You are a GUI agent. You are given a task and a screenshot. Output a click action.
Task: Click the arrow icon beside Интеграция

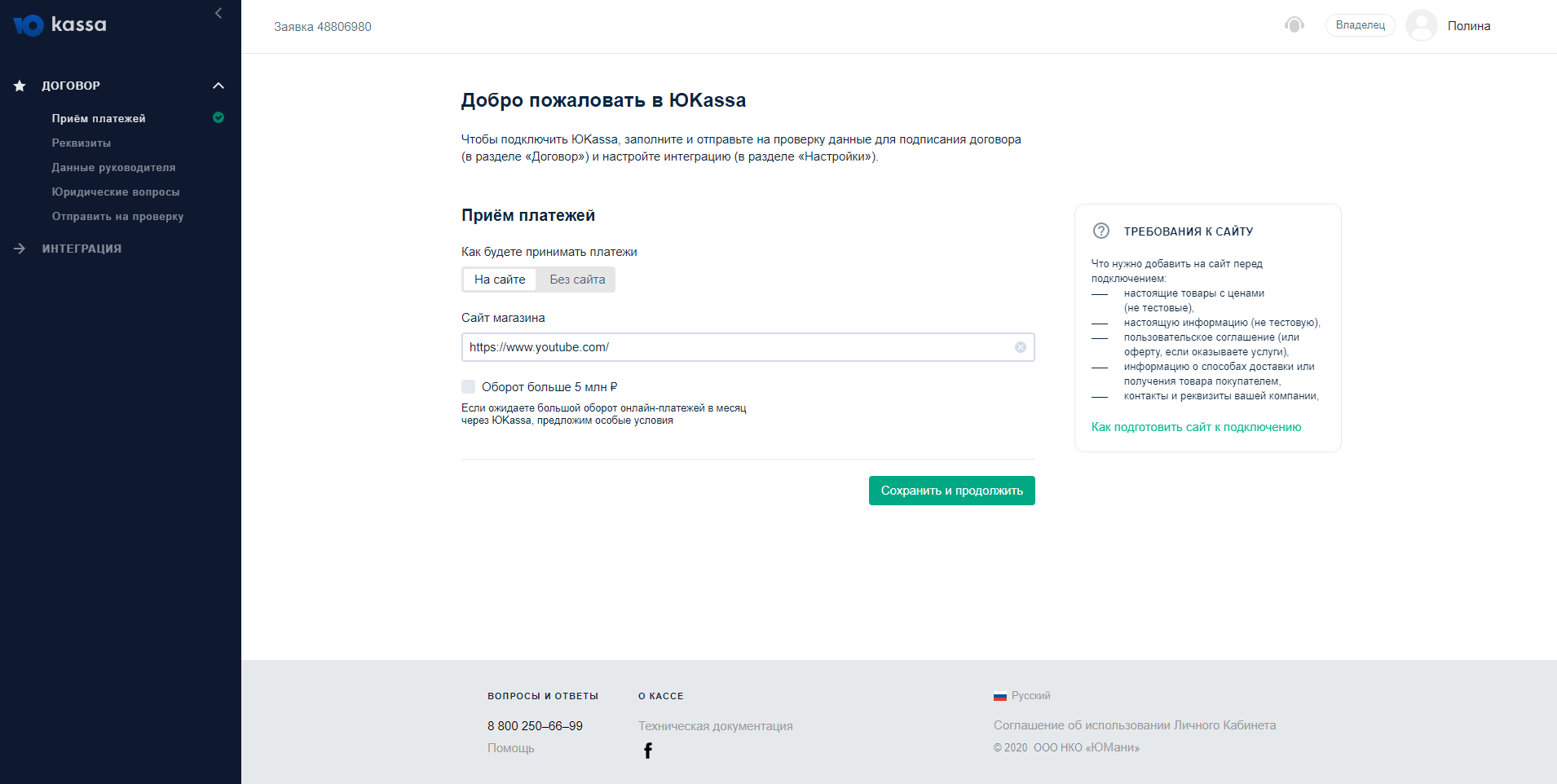pos(20,249)
